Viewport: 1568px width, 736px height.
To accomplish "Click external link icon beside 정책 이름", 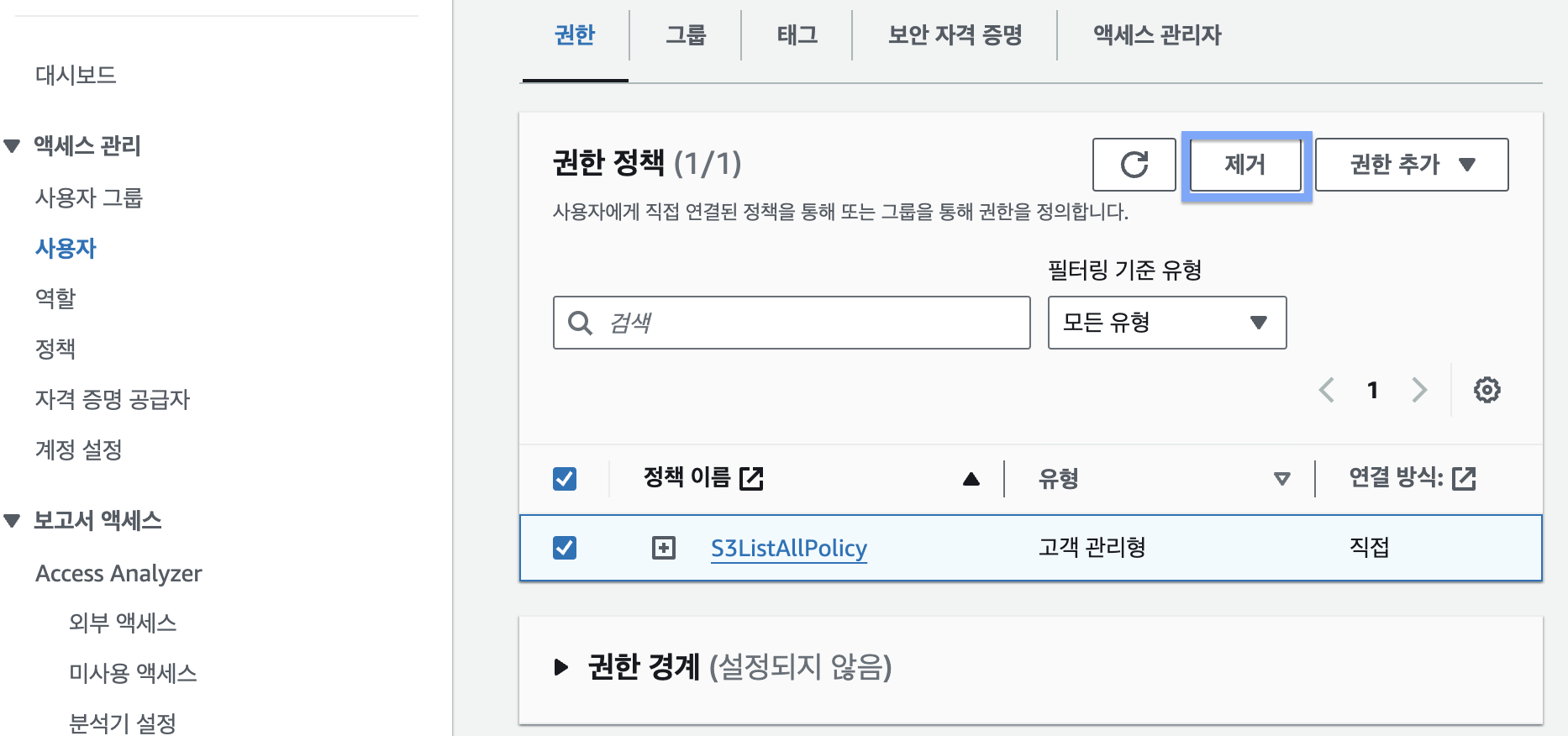I will click(751, 479).
